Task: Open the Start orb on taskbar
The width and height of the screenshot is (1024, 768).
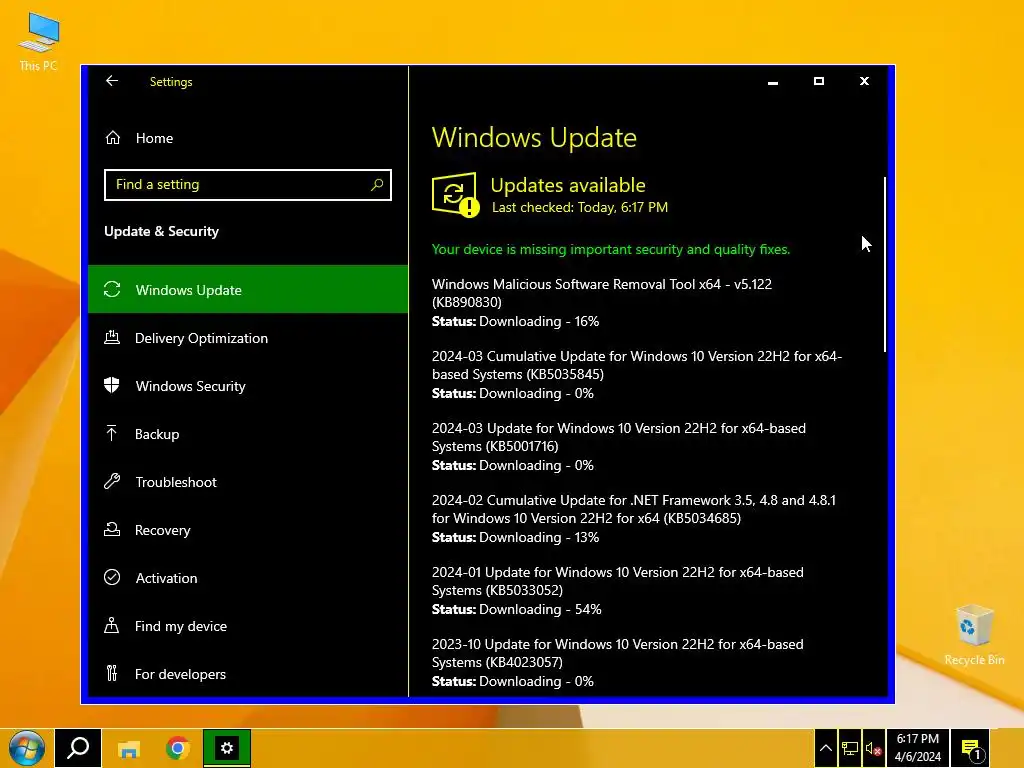Action: (x=27, y=748)
